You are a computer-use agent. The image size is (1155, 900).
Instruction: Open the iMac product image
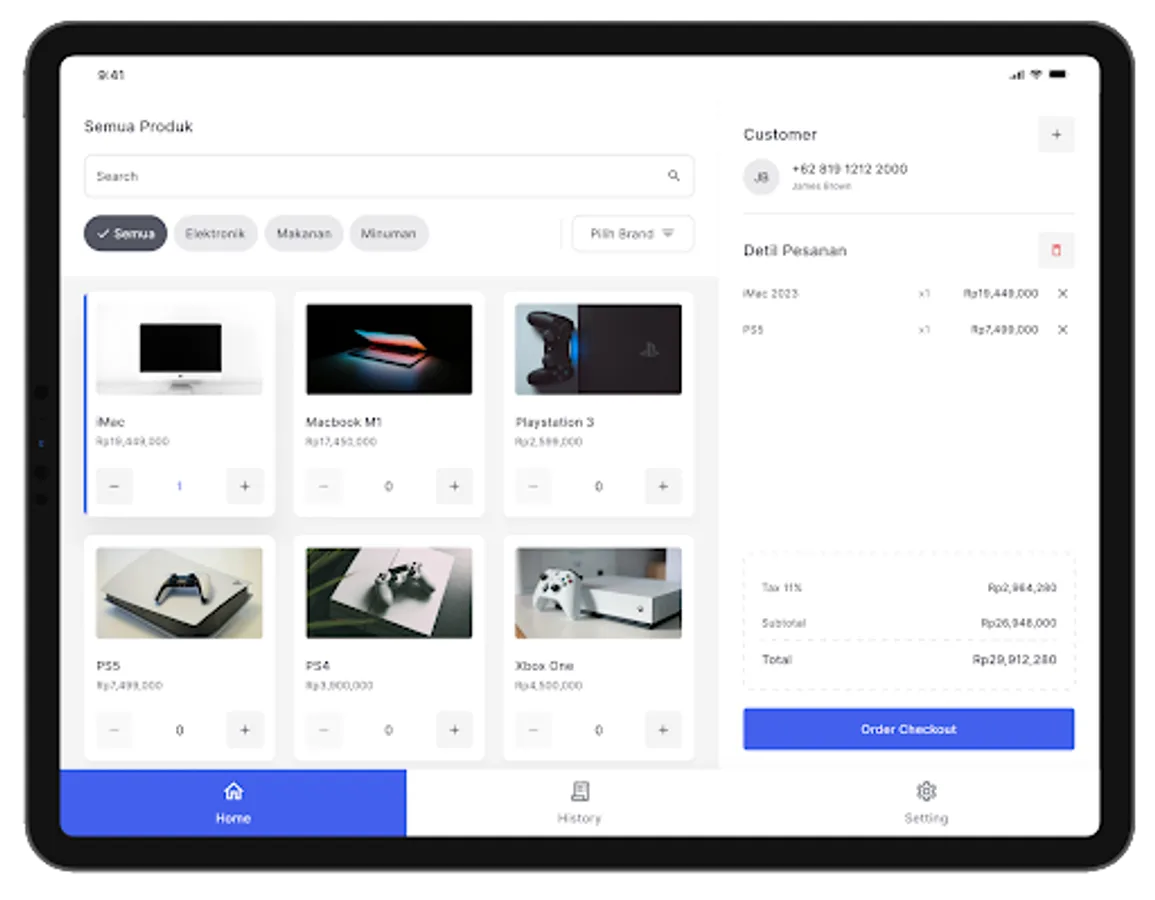(x=179, y=349)
